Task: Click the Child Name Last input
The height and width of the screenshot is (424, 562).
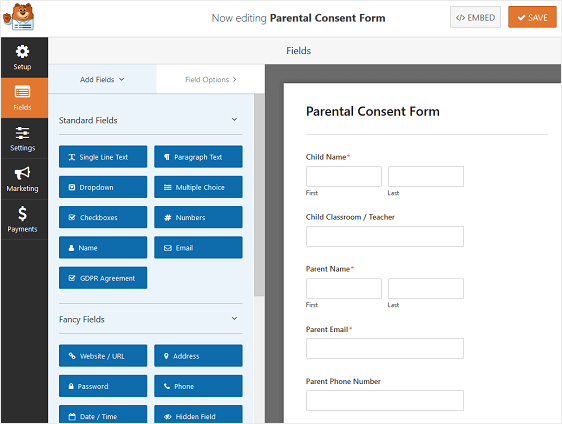Action: pyautogui.click(x=426, y=176)
